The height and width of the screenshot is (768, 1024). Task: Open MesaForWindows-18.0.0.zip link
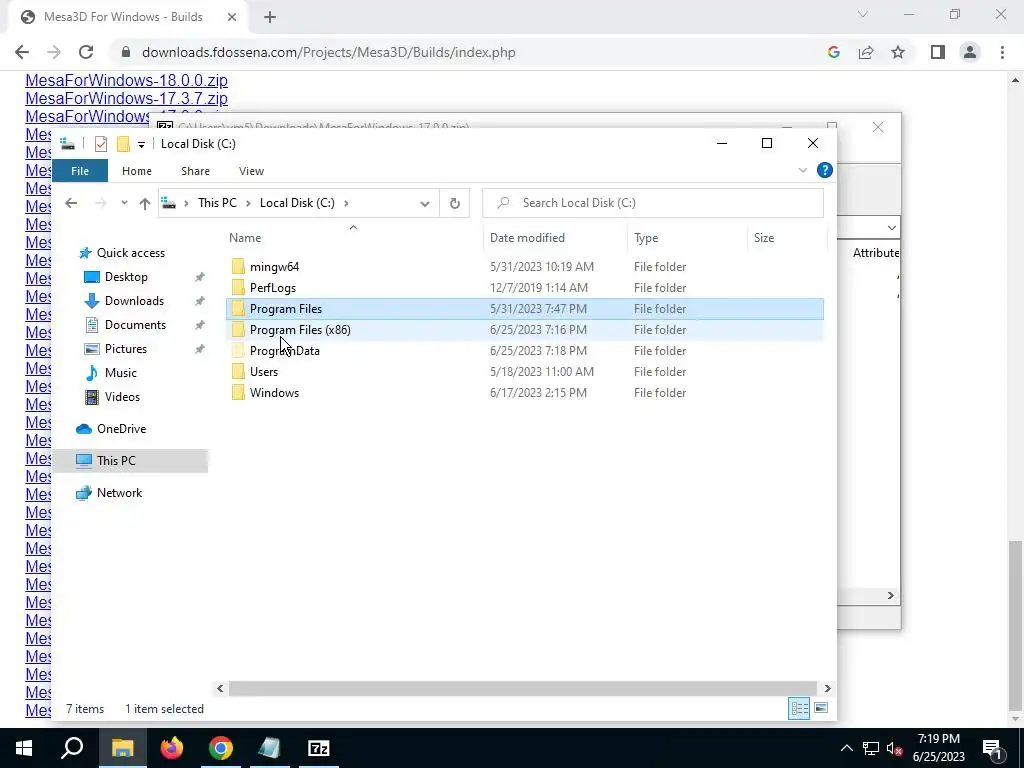tap(127, 80)
